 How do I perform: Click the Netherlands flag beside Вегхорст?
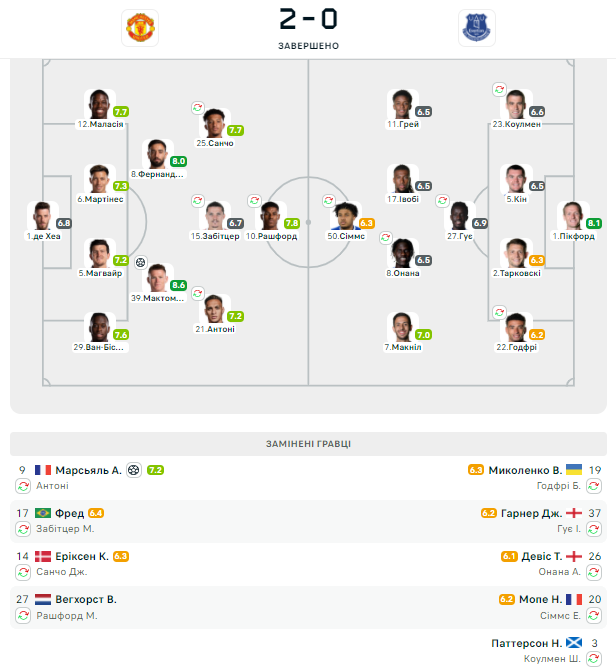pyautogui.click(x=43, y=599)
